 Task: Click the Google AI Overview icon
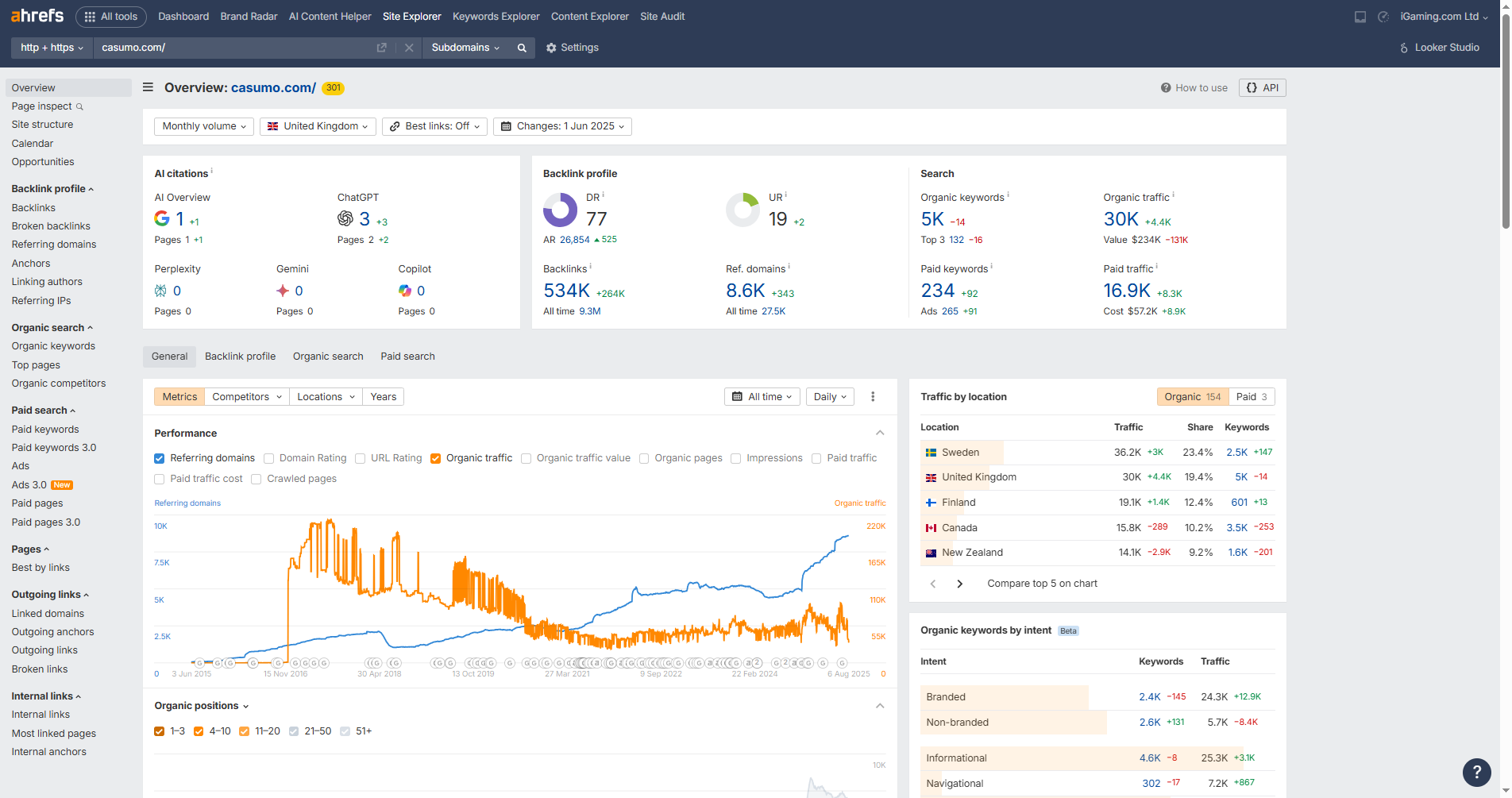click(162, 218)
